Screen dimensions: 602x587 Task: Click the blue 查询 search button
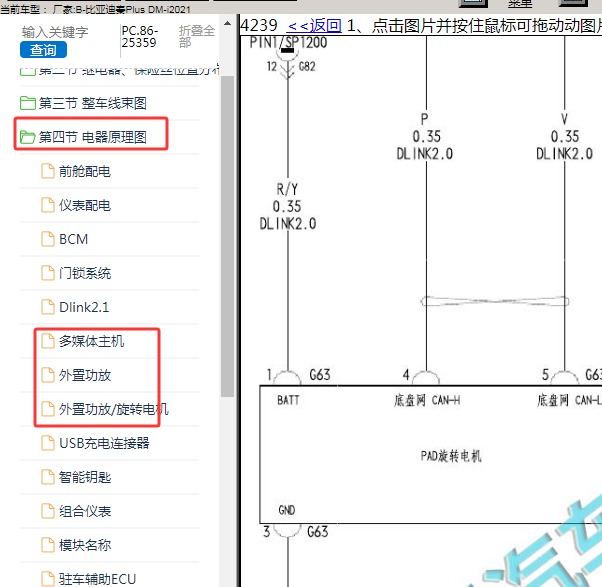coord(43,50)
